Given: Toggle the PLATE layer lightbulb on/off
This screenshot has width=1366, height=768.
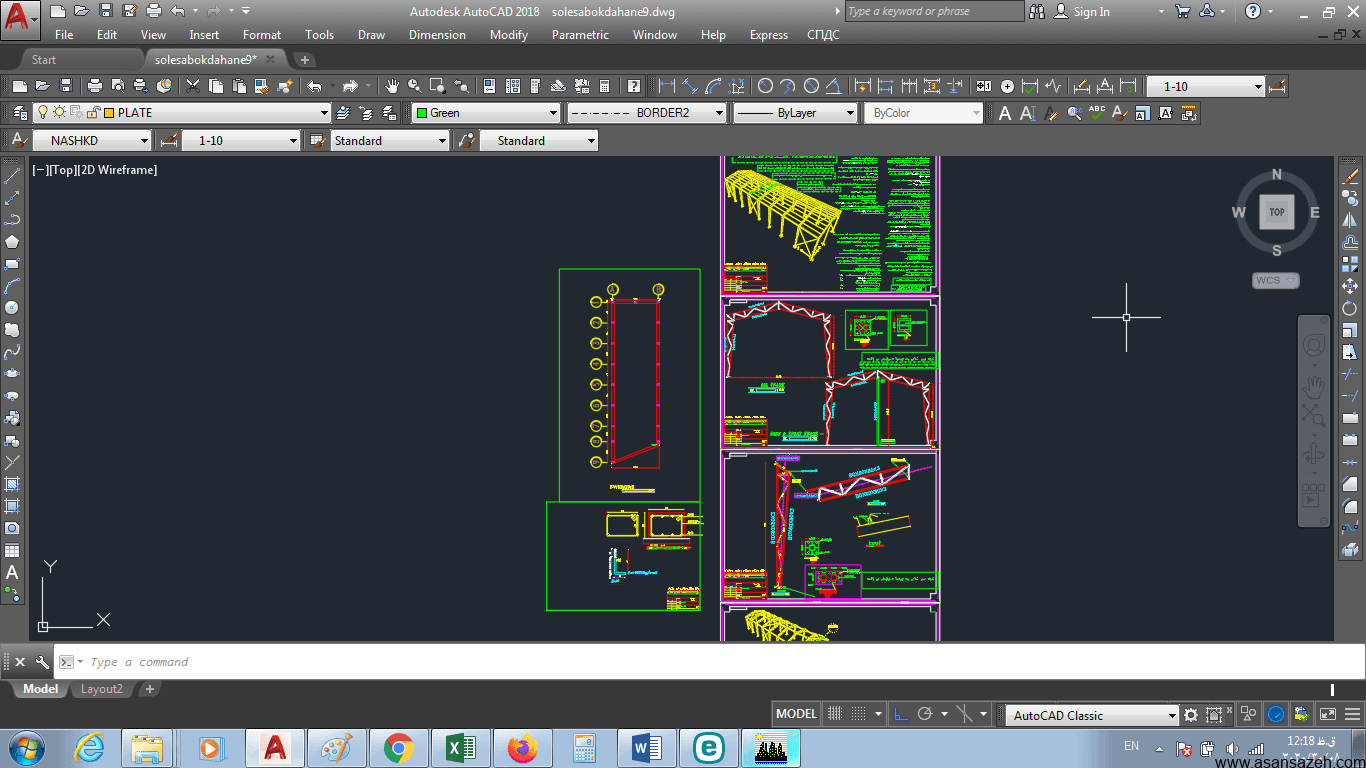Looking at the screenshot, I should click(43, 113).
